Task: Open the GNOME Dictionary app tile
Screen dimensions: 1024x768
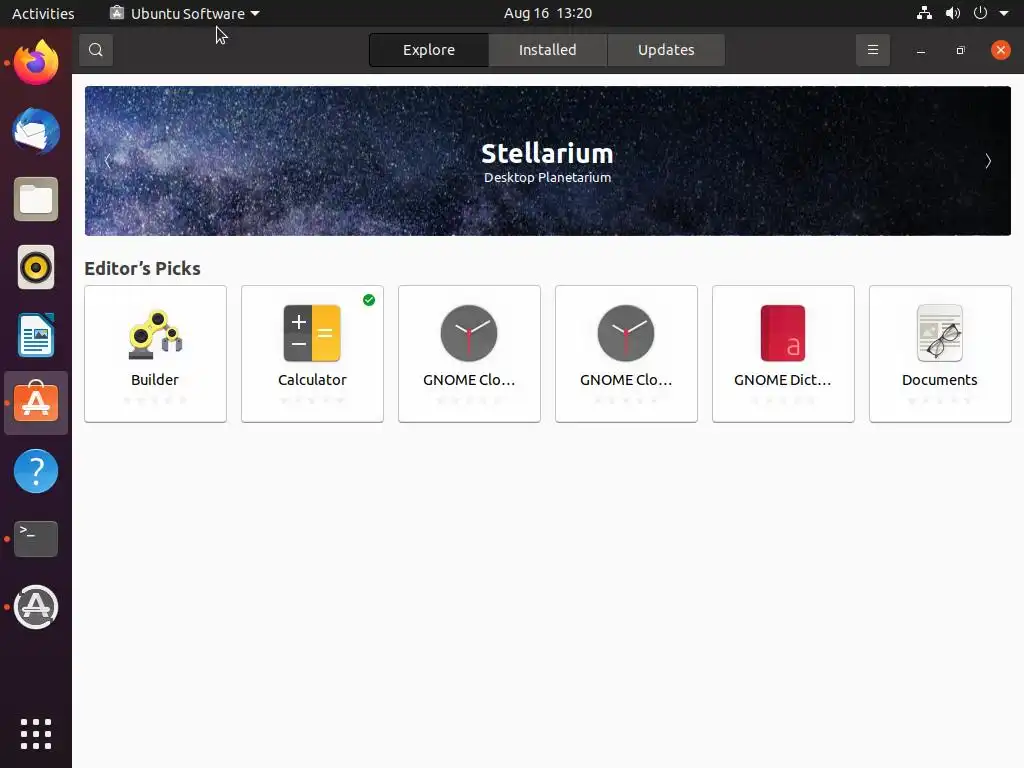Action: point(783,354)
